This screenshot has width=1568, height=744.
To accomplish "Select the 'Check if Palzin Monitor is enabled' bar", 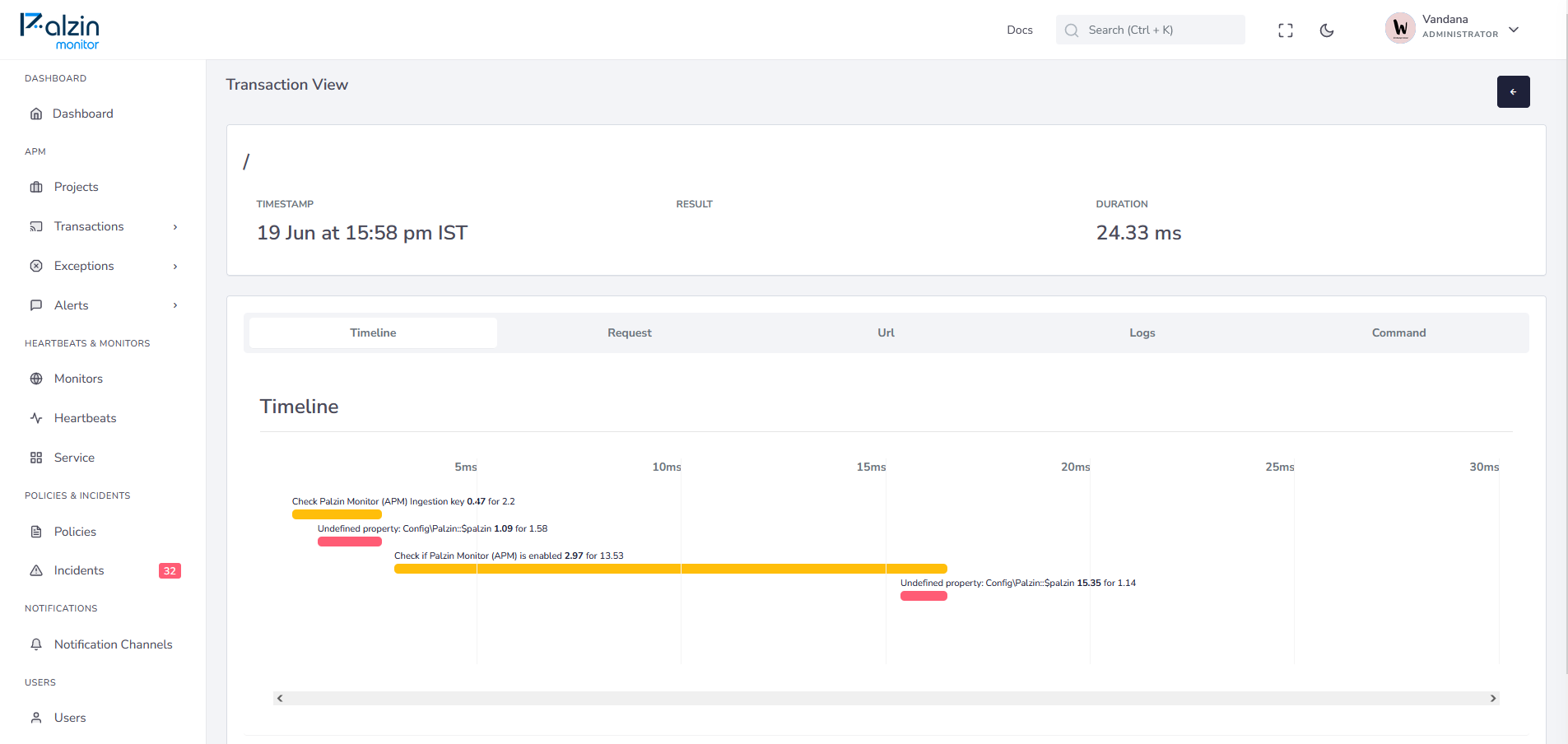I will click(671, 569).
